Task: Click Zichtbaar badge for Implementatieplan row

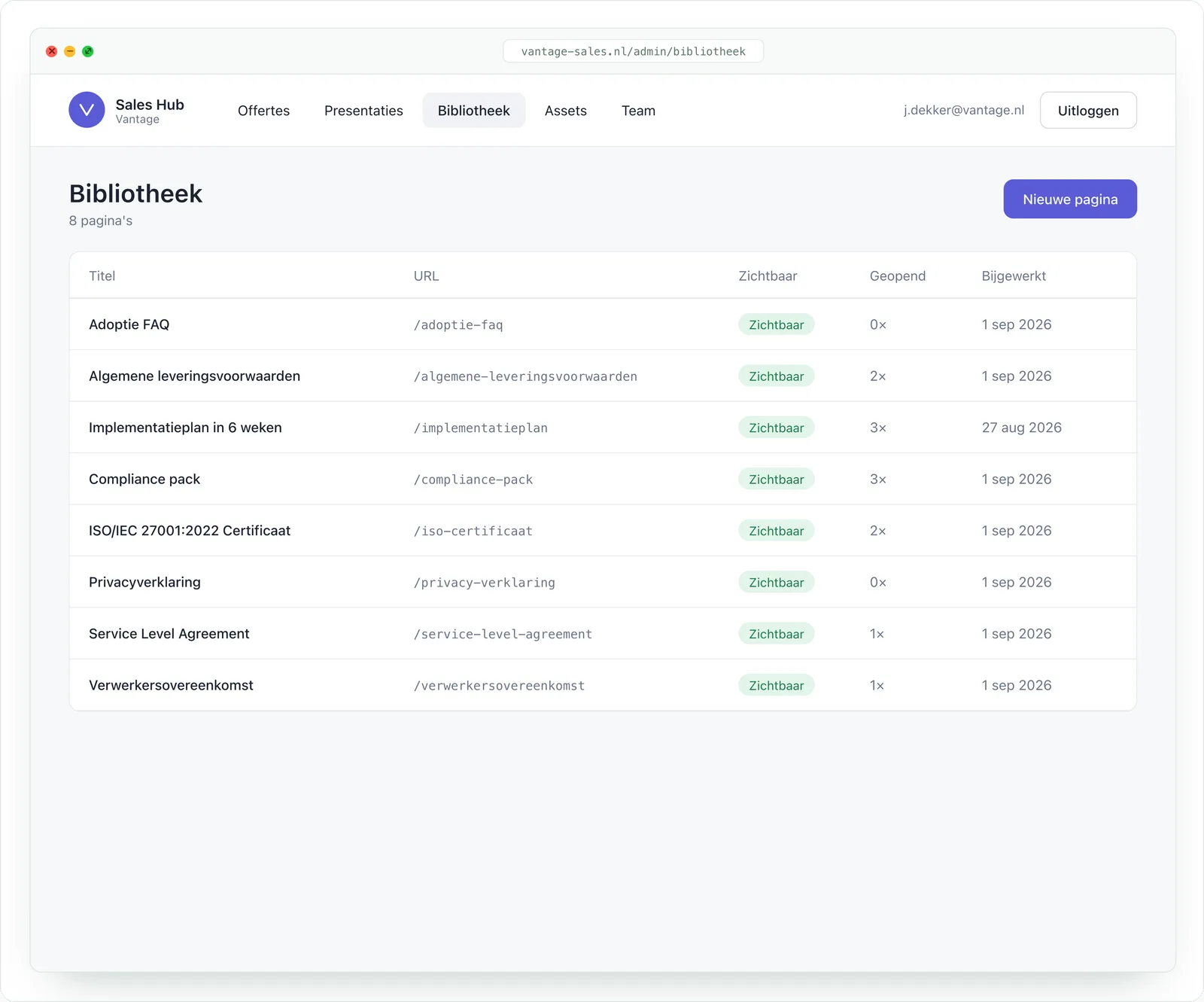Action: pyautogui.click(x=776, y=428)
